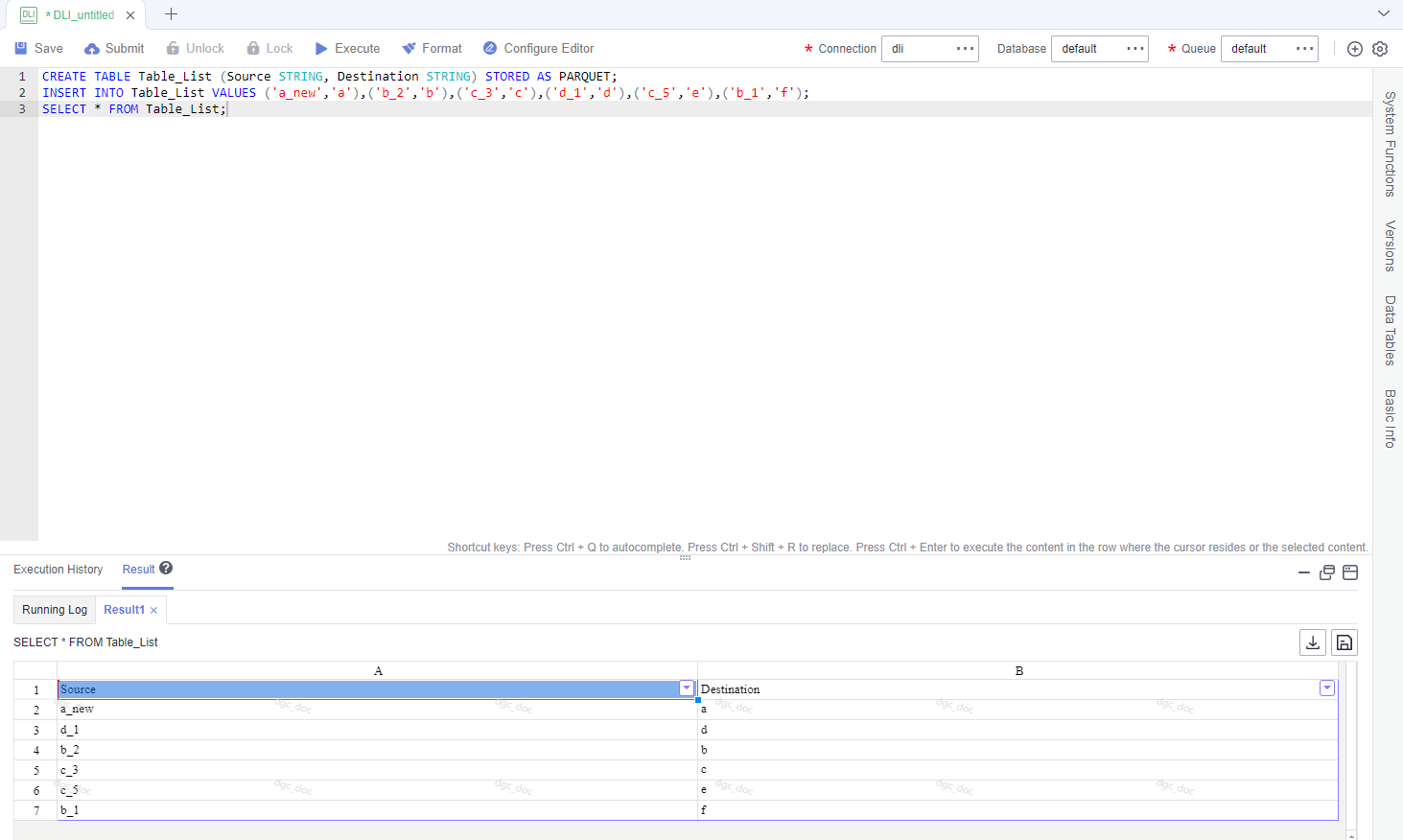Image resolution: width=1403 pixels, height=840 pixels.
Task: Close the Result1 tab
Action: point(153,611)
